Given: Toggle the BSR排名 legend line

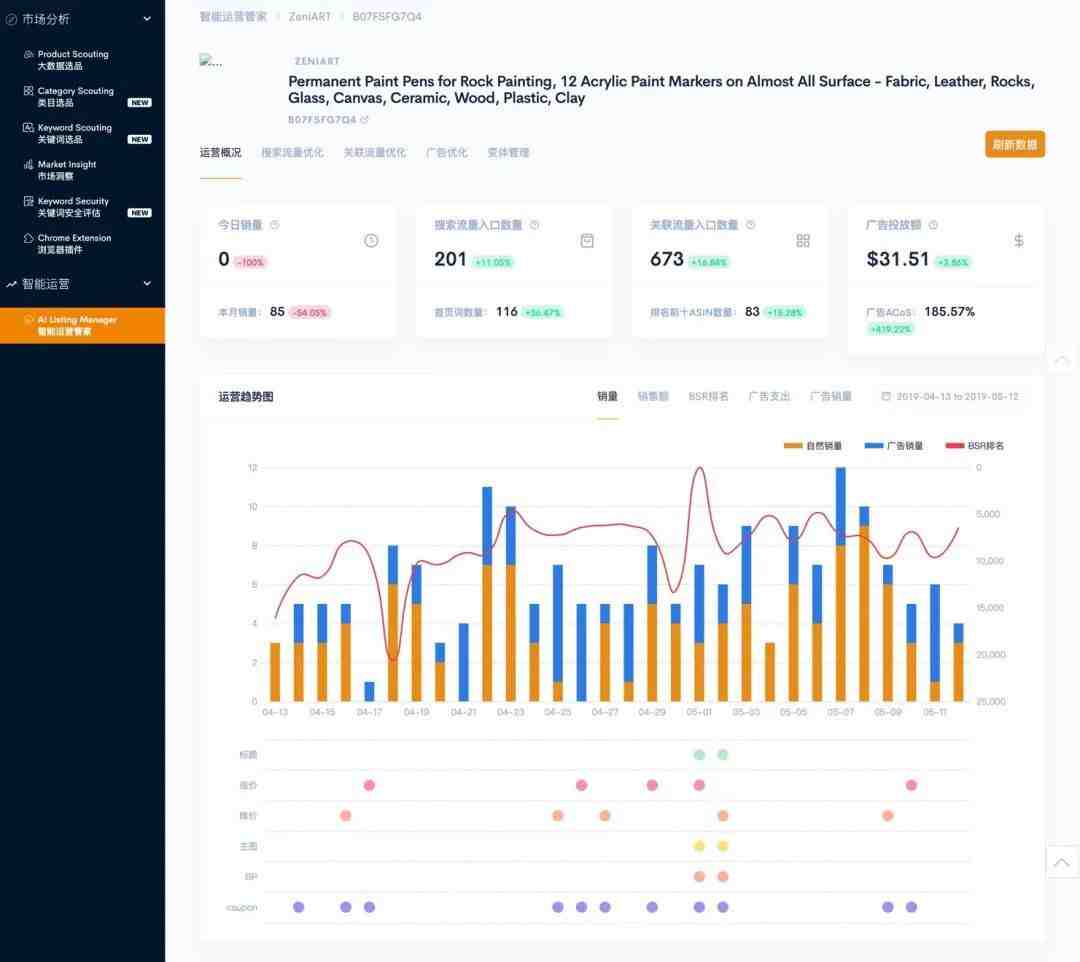Looking at the screenshot, I should [974, 446].
